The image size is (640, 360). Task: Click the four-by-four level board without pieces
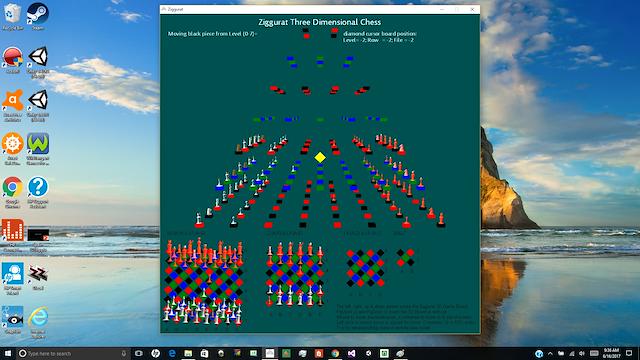365,268
